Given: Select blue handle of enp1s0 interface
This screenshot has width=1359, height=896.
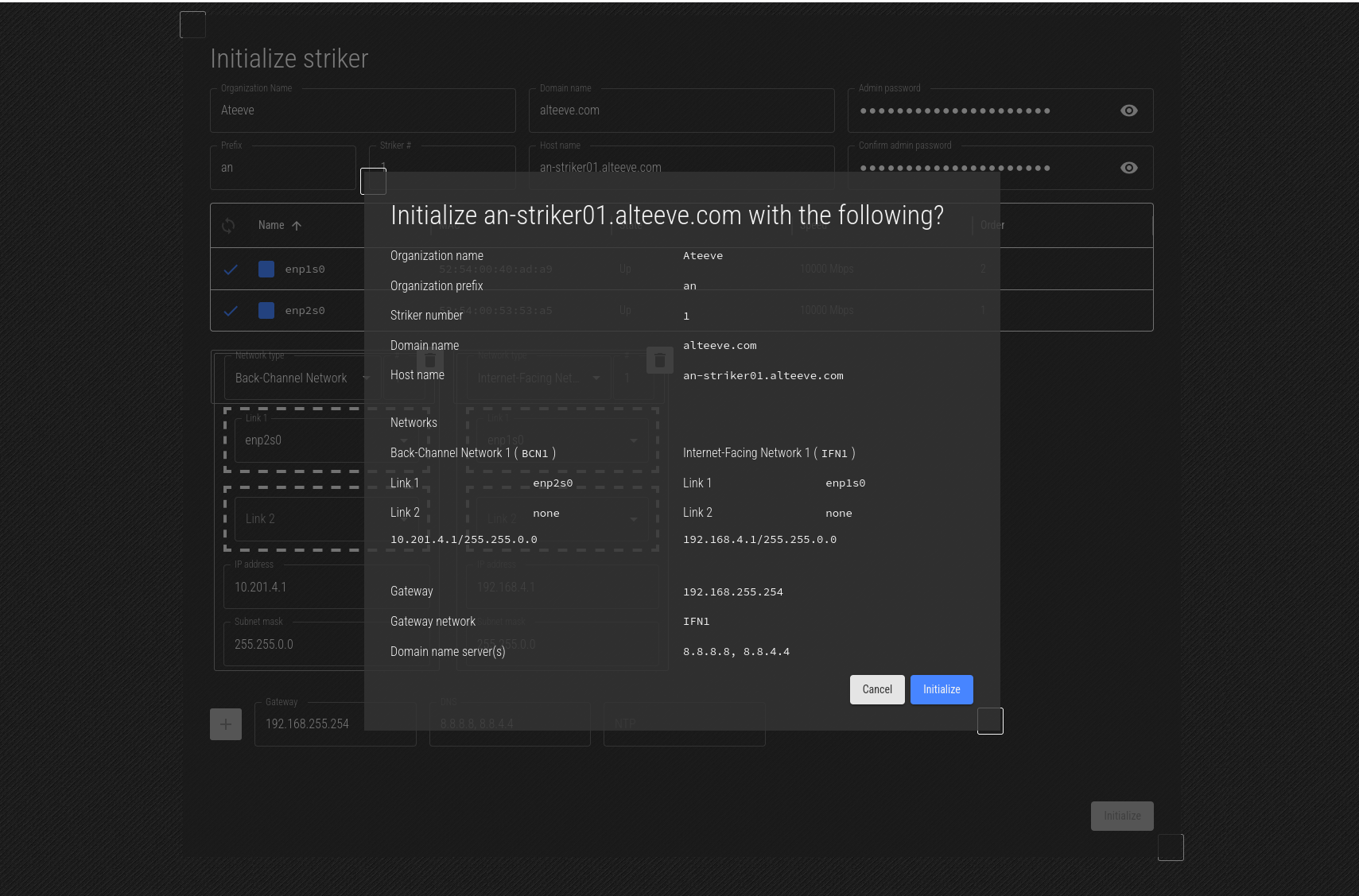Looking at the screenshot, I should coord(266,269).
